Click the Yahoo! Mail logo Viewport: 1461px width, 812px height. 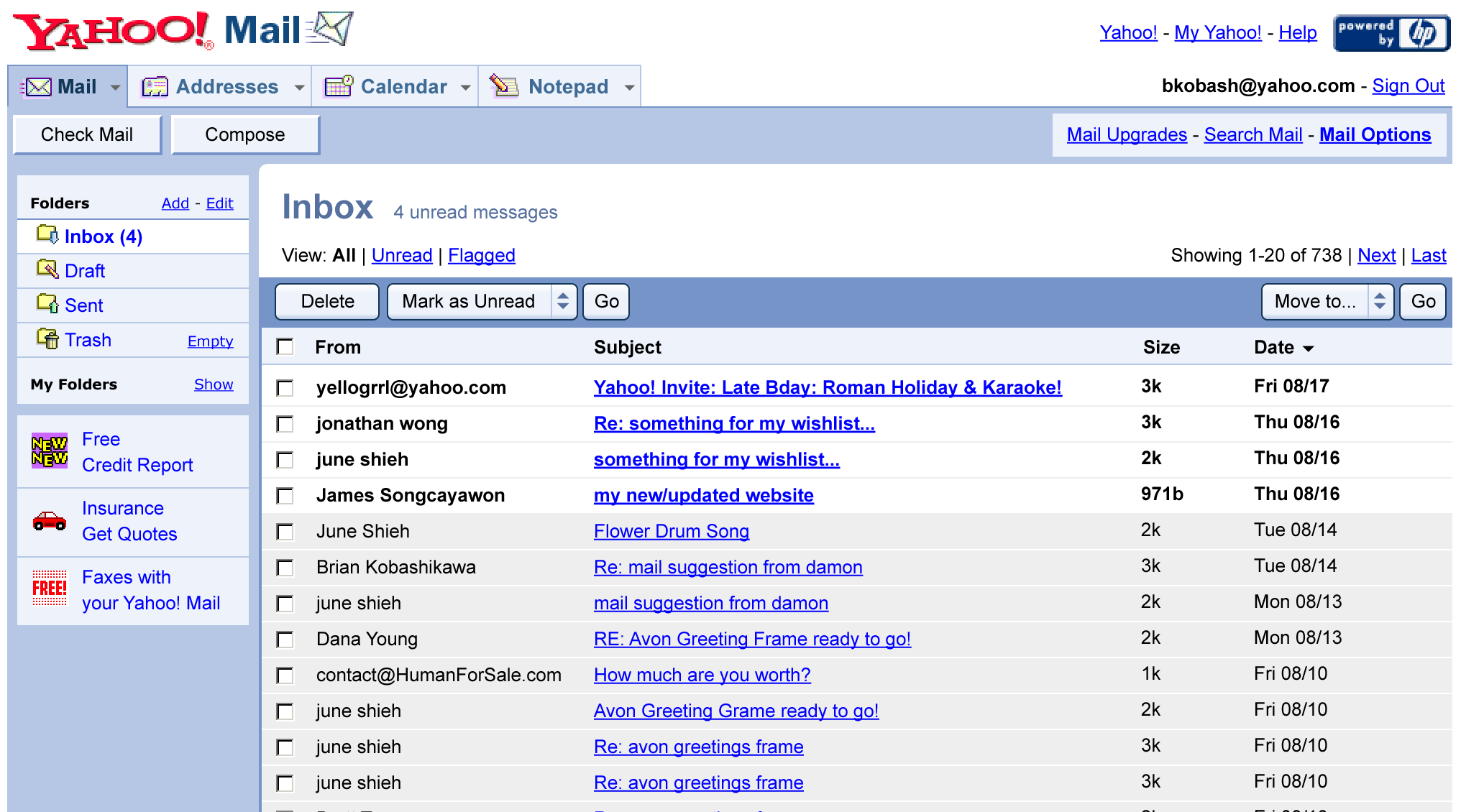pos(183,32)
